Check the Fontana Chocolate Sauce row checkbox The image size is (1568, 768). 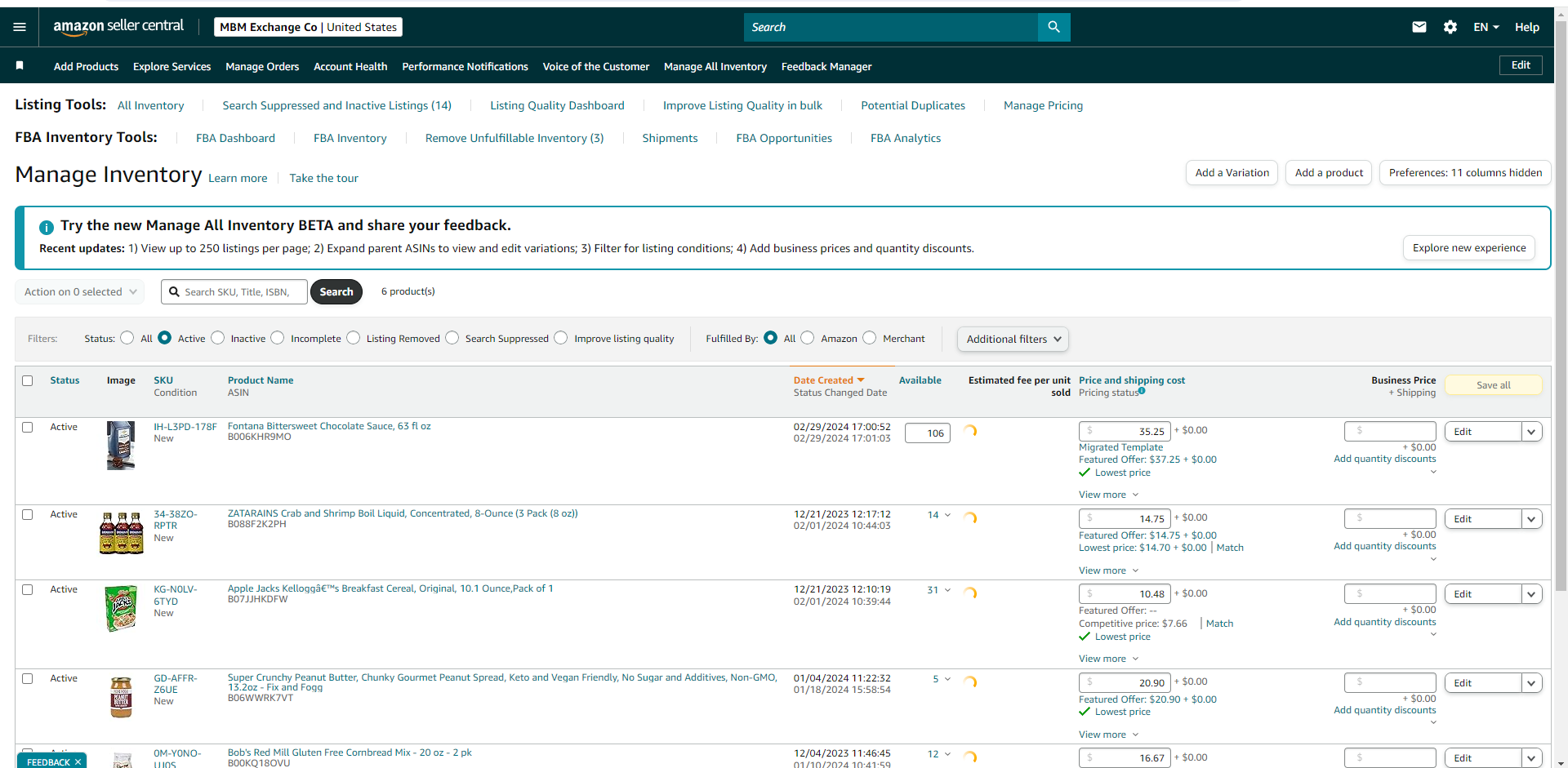pos(28,427)
